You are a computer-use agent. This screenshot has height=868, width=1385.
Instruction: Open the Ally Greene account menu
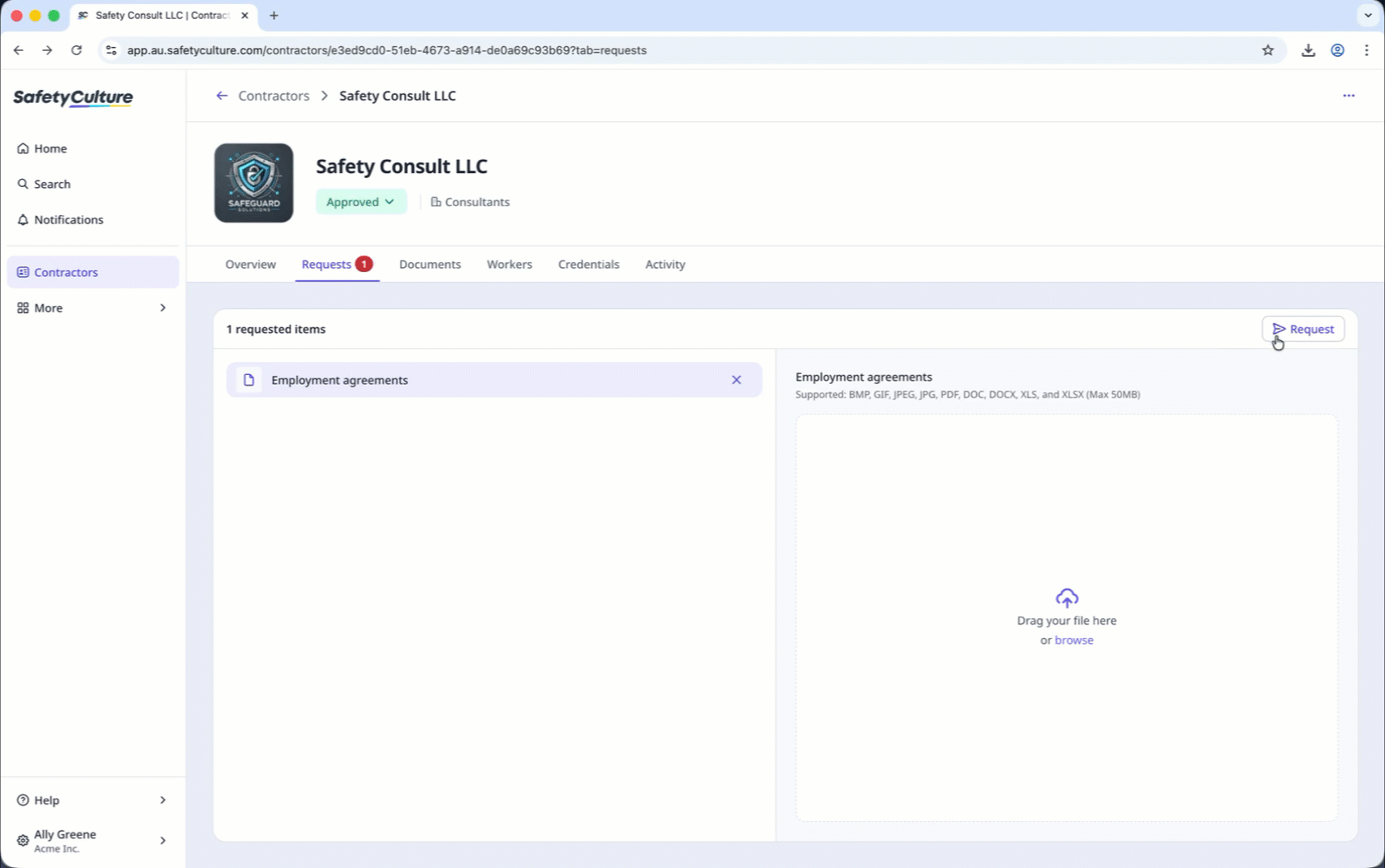coord(92,841)
